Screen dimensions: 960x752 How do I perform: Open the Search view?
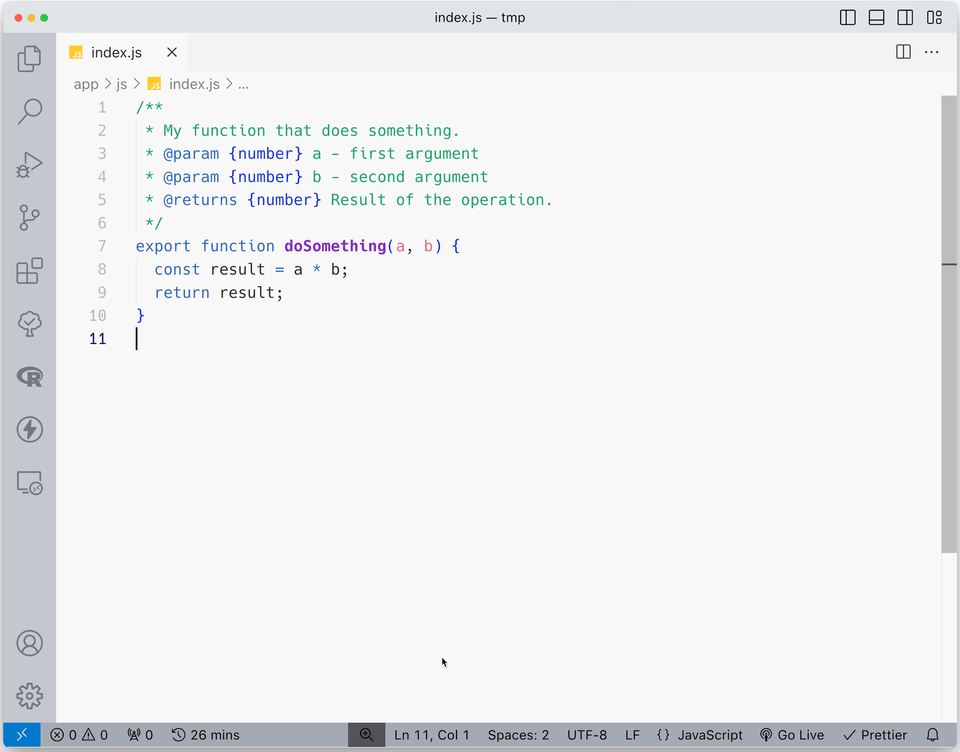pyautogui.click(x=29, y=111)
